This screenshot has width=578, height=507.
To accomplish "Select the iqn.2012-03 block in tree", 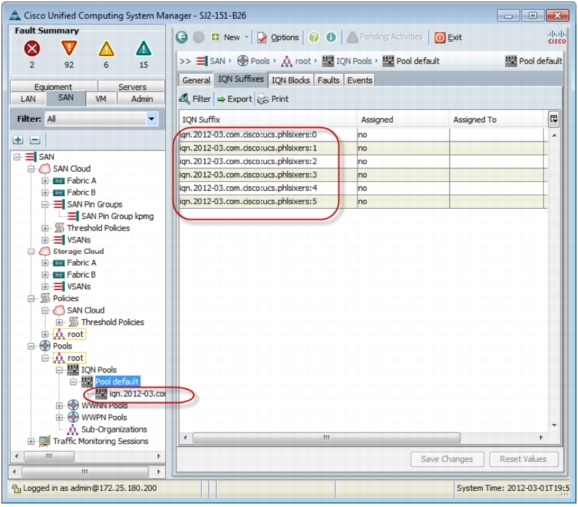I will tap(137, 394).
